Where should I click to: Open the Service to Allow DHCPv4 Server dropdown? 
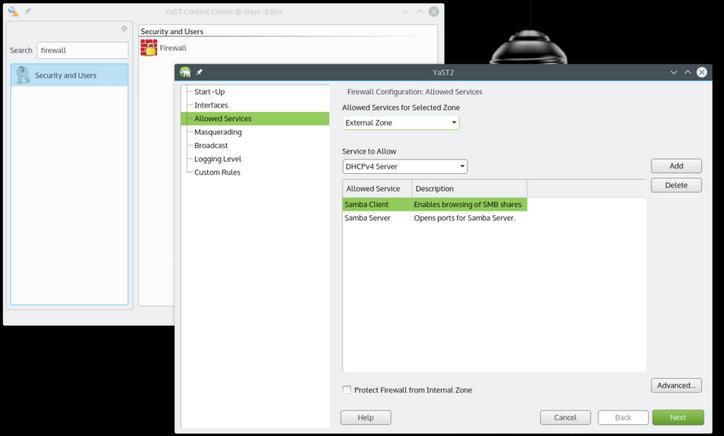(405, 166)
